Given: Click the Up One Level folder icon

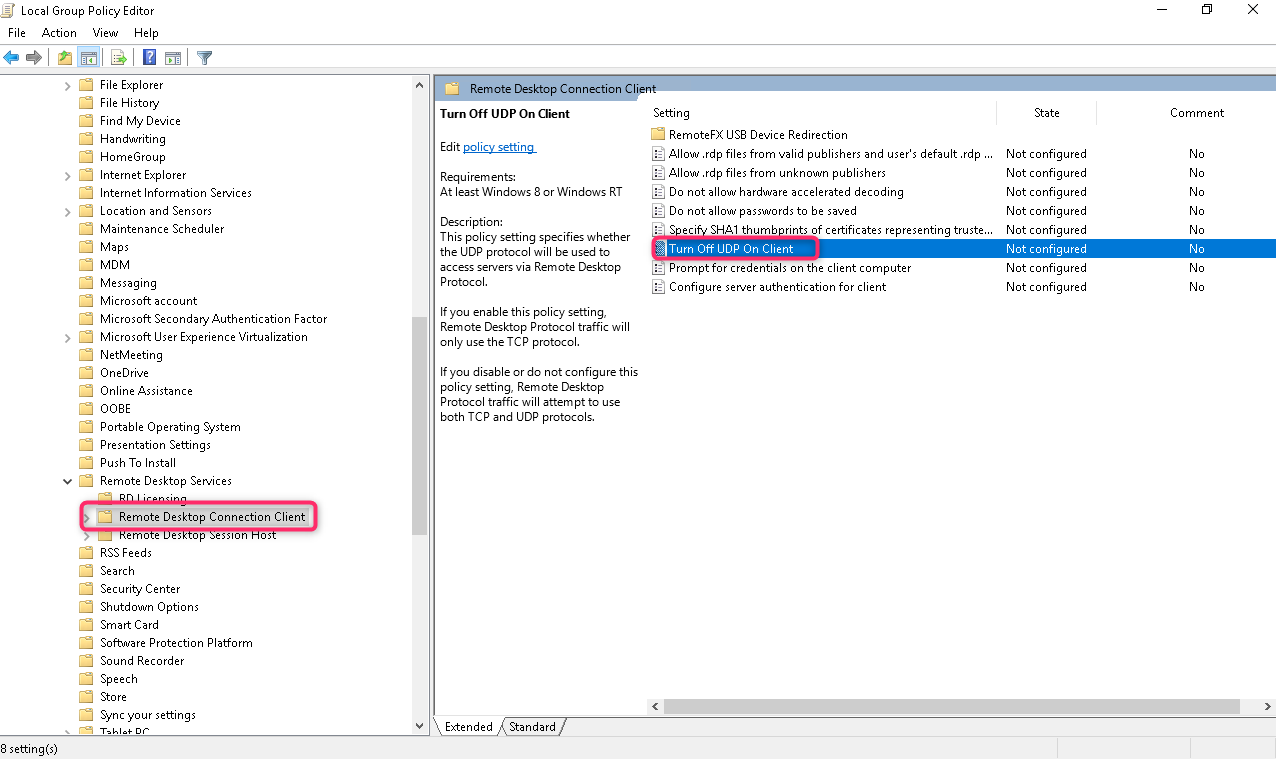Looking at the screenshot, I should click(63, 57).
